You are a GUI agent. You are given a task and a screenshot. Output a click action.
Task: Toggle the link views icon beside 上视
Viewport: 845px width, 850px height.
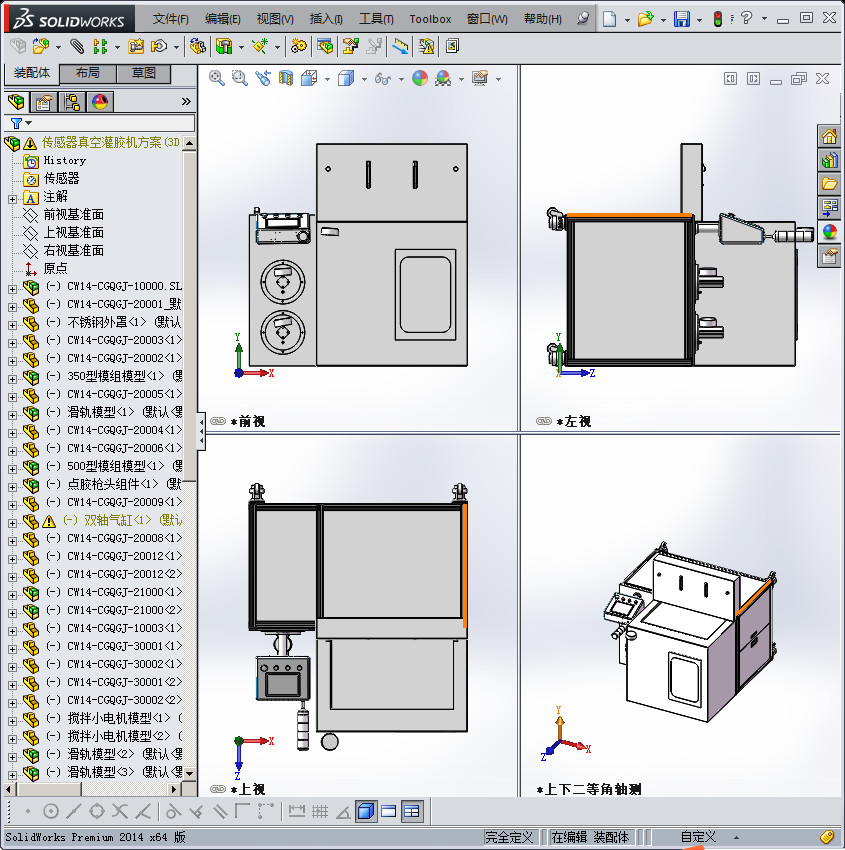click(x=218, y=789)
